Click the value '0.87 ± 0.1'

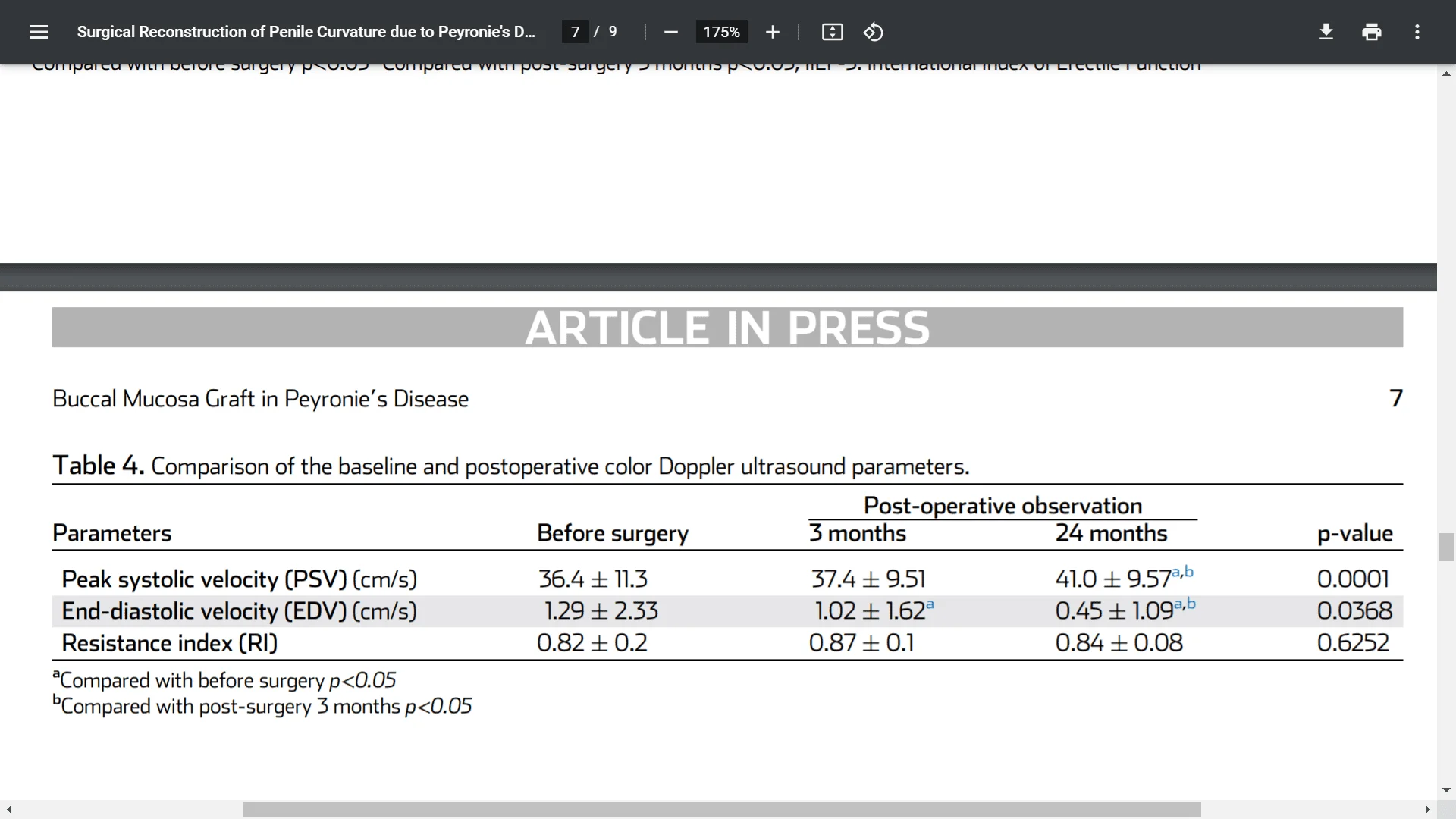click(x=861, y=643)
